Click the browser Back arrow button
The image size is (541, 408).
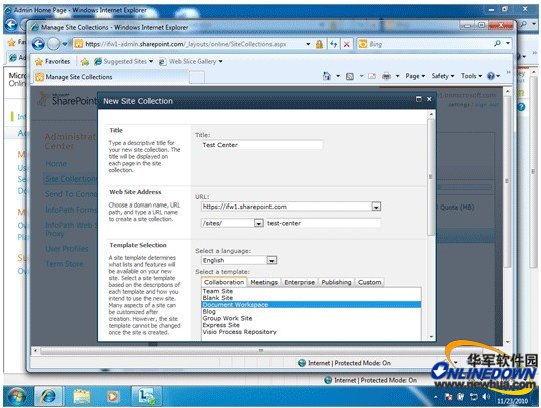38,44
